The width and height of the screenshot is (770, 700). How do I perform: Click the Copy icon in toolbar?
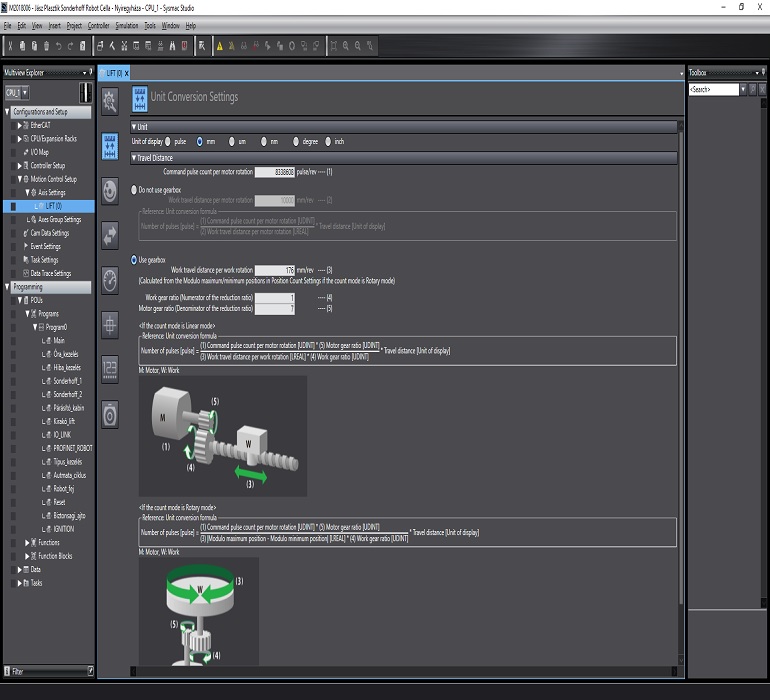[22, 46]
